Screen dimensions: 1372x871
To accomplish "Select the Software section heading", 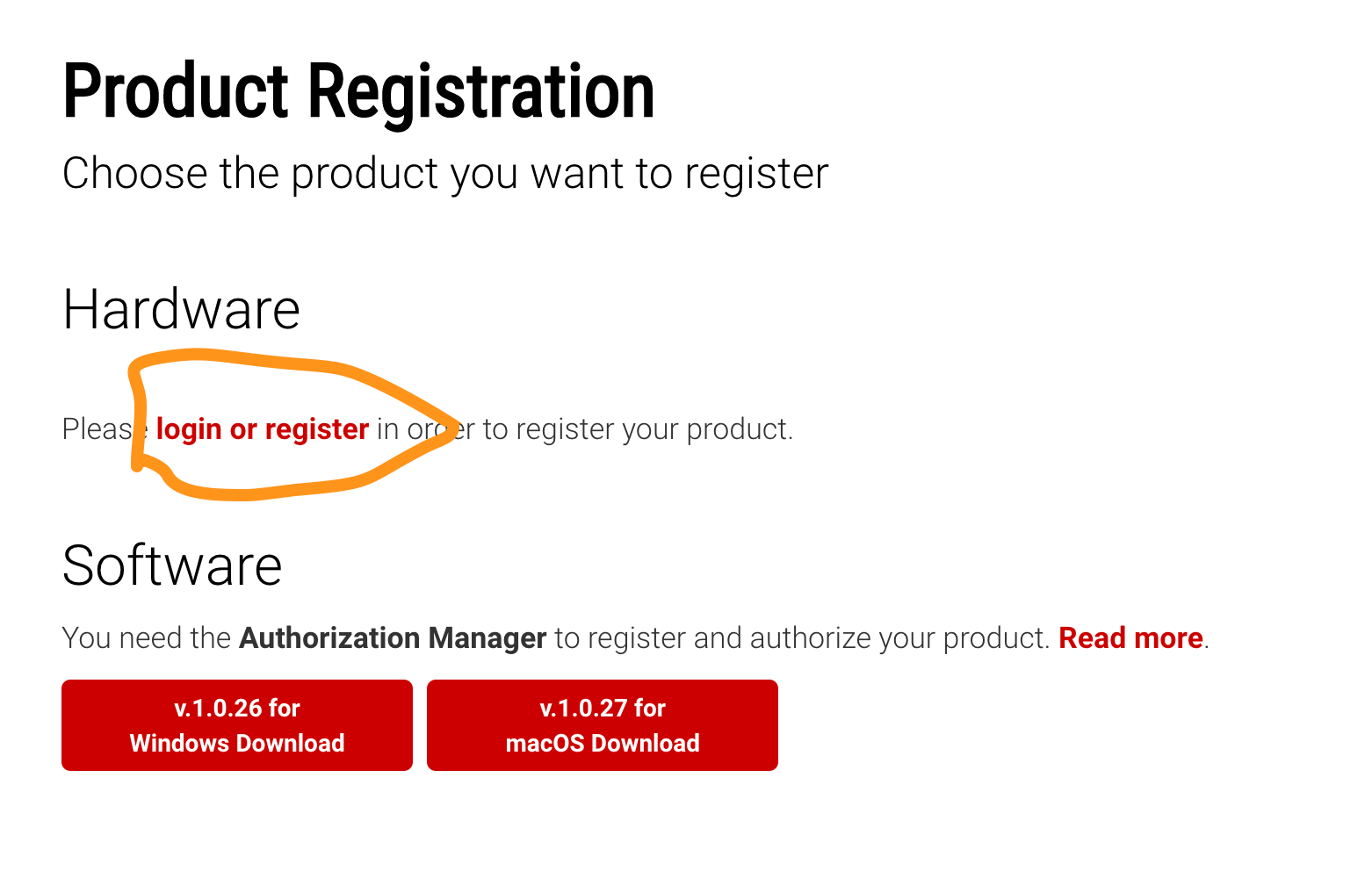I will click(x=172, y=565).
